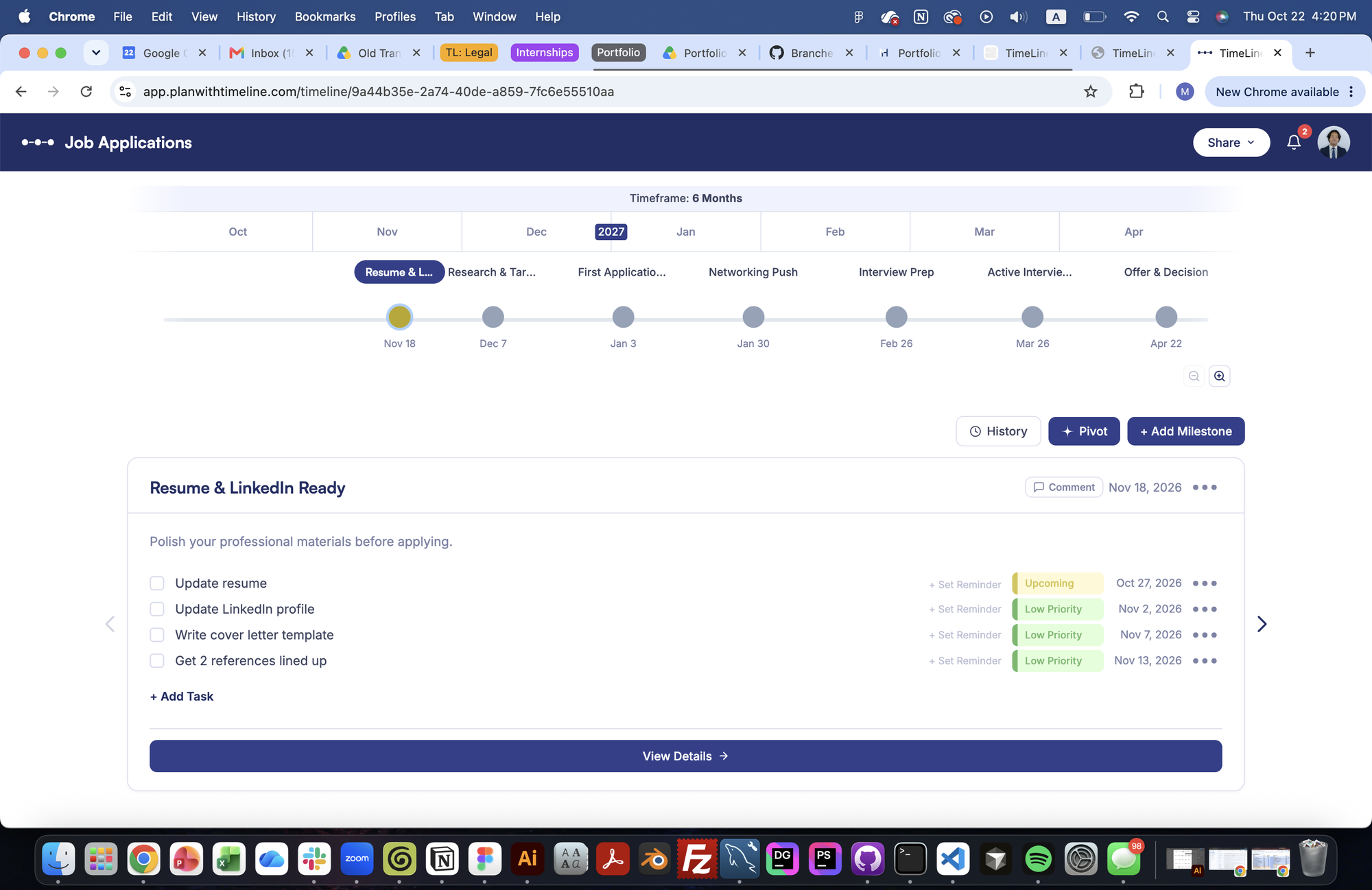
Task: Open options menu for Update resume task
Action: pyautogui.click(x=1205, y=584)
